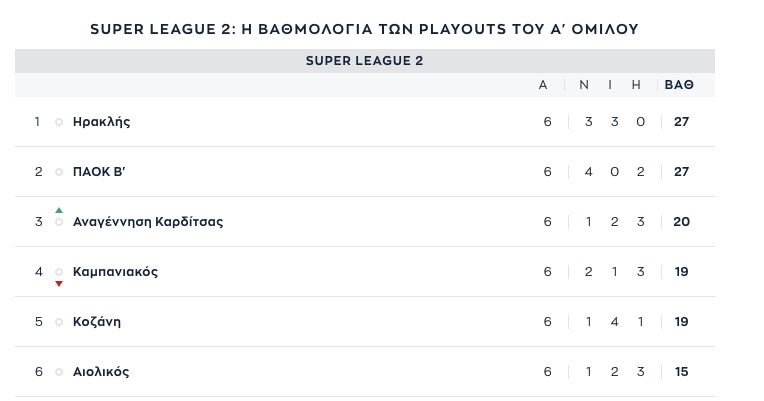The width and height of the screenshot is (764, 401).
Task: Click the circle icon beside Κοζάνη
Action: pyautogui.click(x=59, y=322)
